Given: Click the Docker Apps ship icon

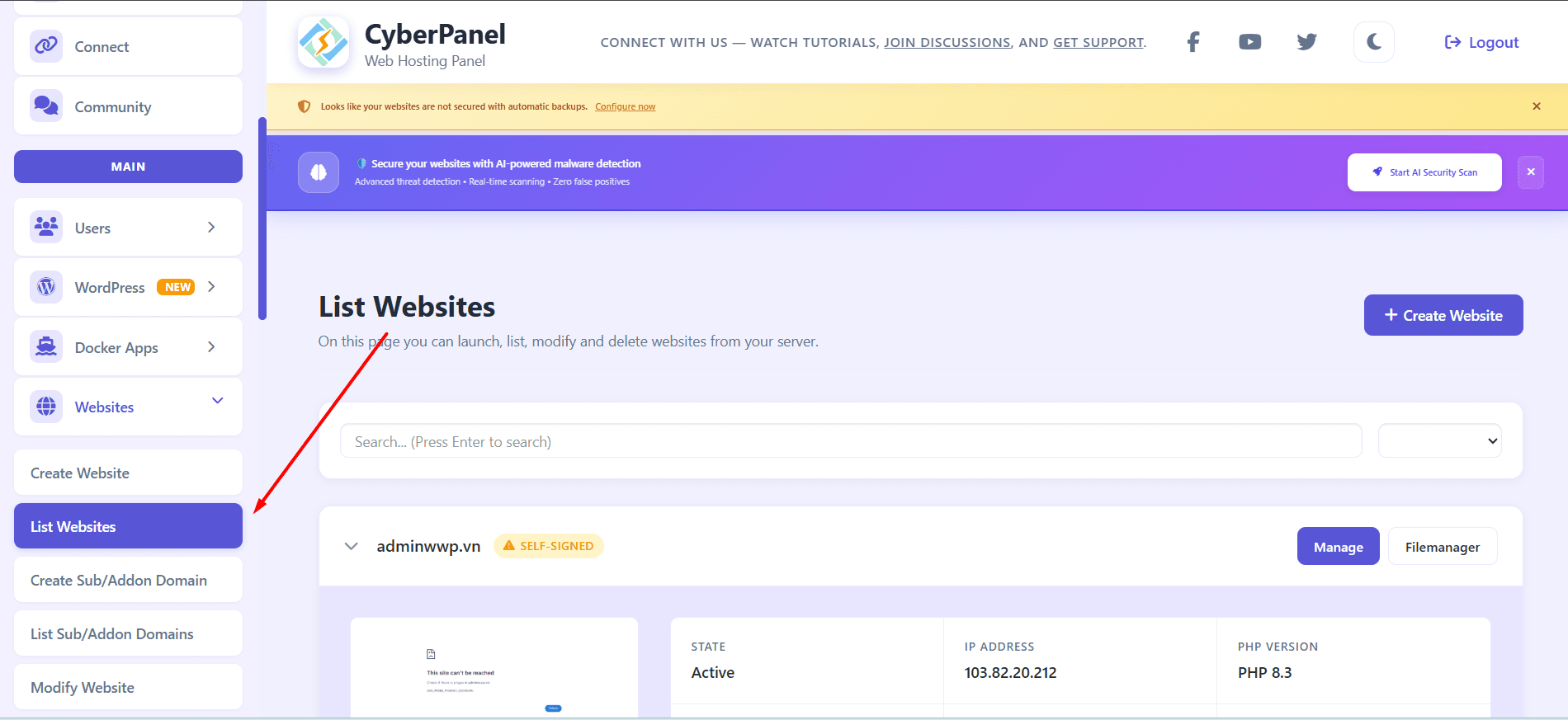Looking at the screenshot, I should [46, 347].
